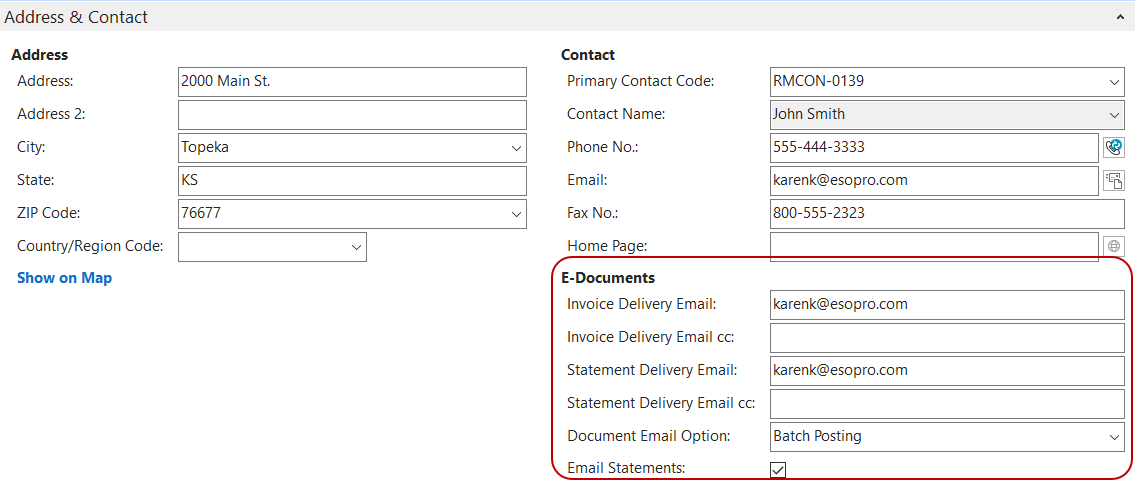Open the City dropdown arrow
The height and width of the screenshot is (484, 1139).
pos(516,148)
